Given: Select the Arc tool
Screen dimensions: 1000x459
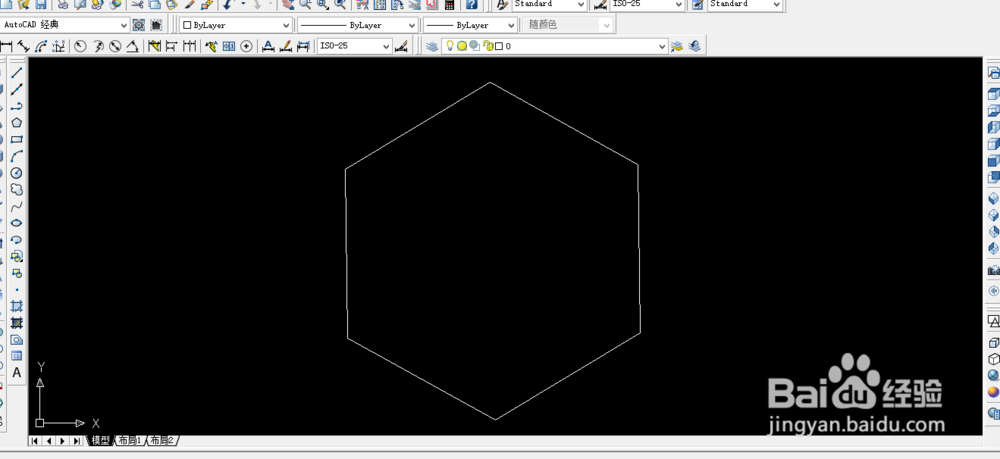Looking at the screenshot, I should [17, 156].
